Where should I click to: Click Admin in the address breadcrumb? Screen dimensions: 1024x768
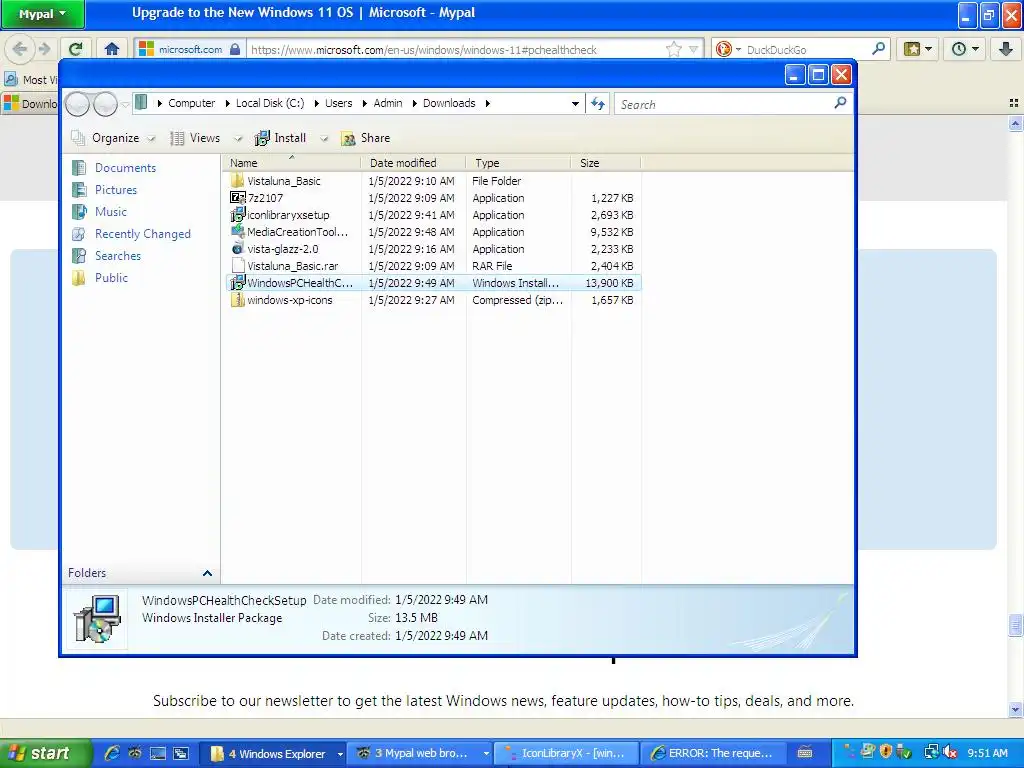click(x=388, y=103)
